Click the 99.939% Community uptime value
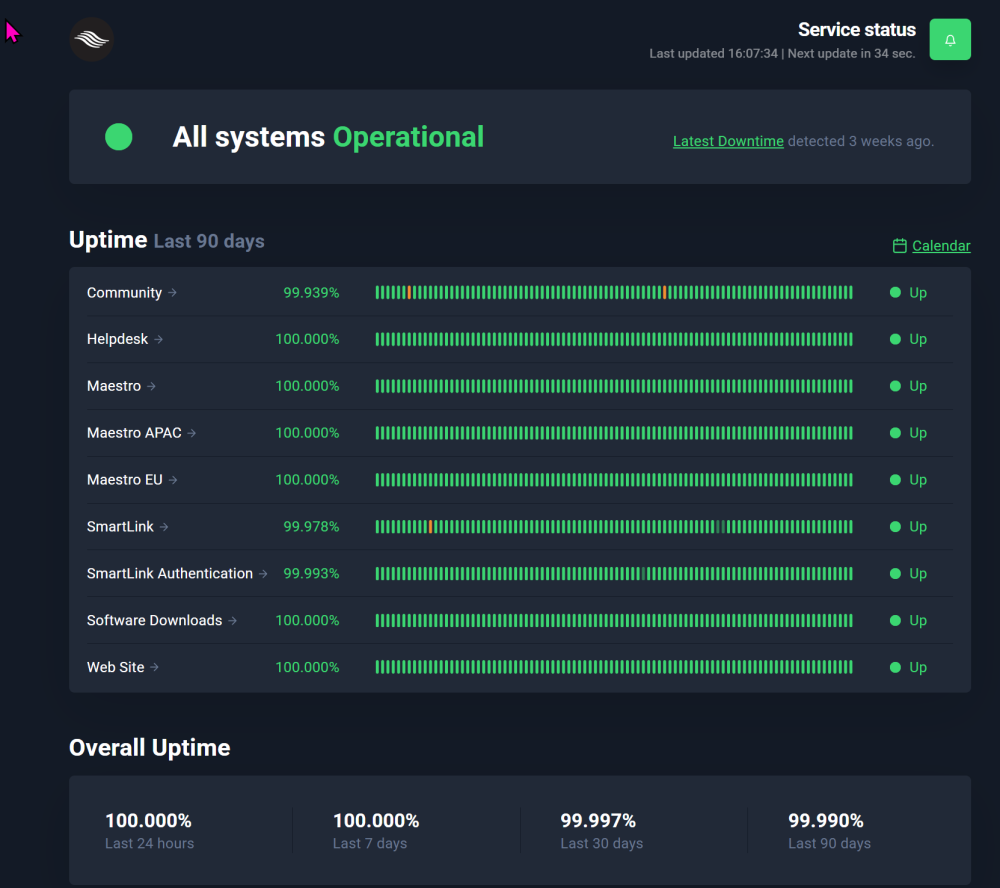 311,292
